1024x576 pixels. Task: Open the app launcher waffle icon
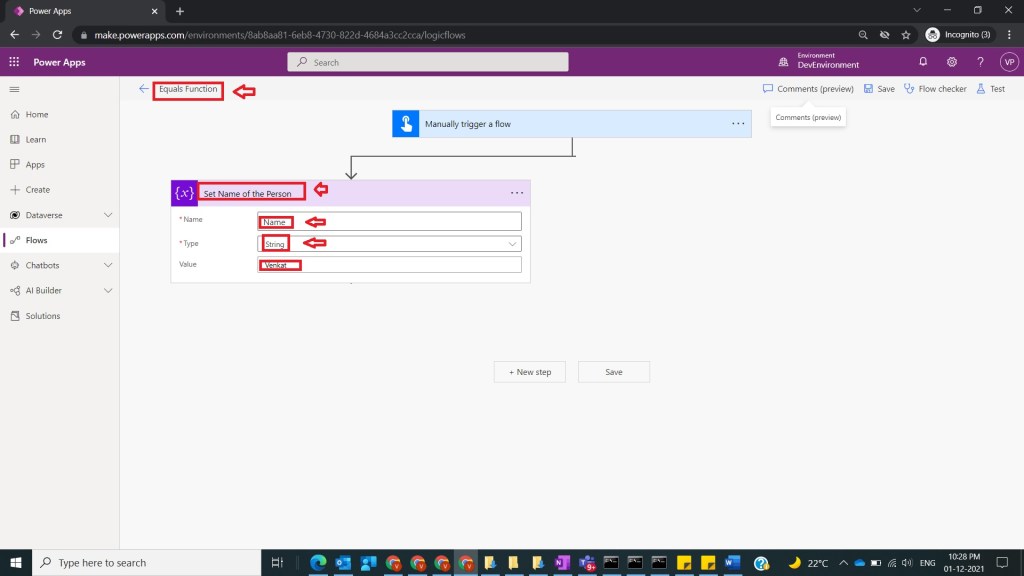click(x=14, y=62)
